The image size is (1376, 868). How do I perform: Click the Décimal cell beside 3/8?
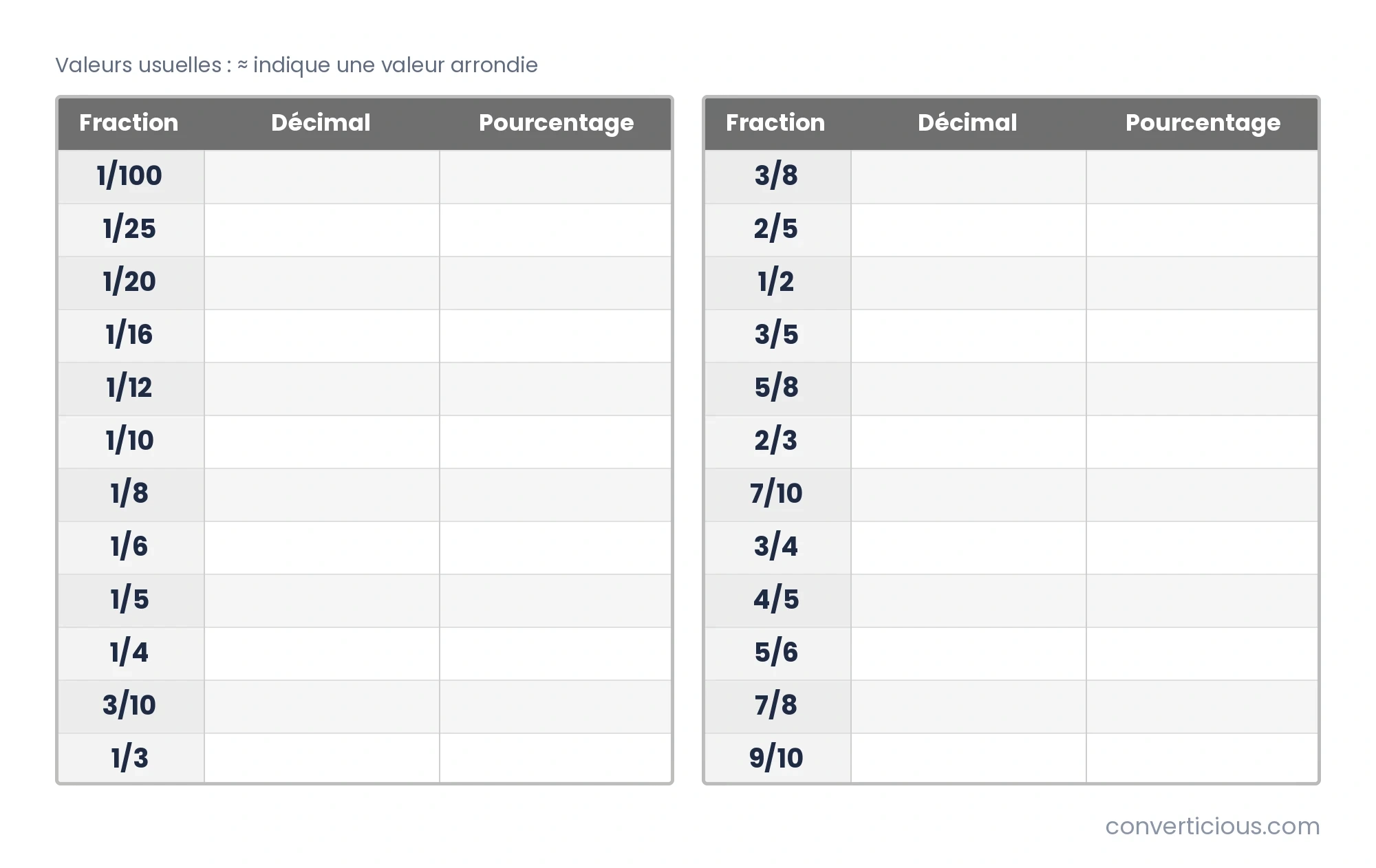tap(969, 177)
